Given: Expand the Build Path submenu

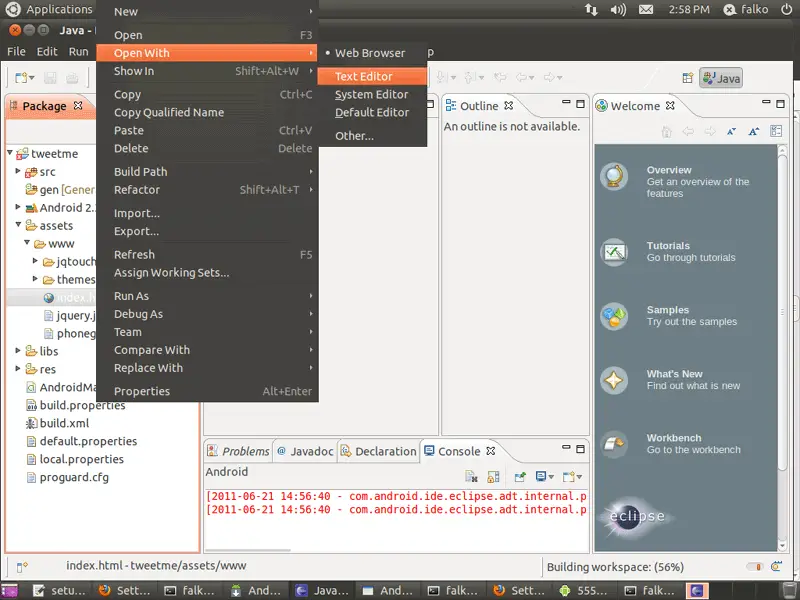Looking at the screenshot, I should pos(207,171).
